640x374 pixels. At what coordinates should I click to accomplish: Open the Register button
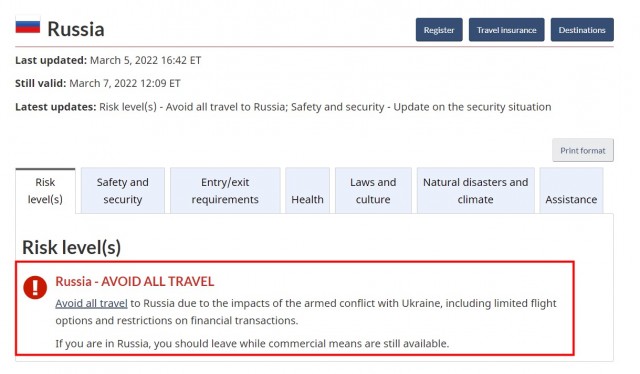coord(439,30)
